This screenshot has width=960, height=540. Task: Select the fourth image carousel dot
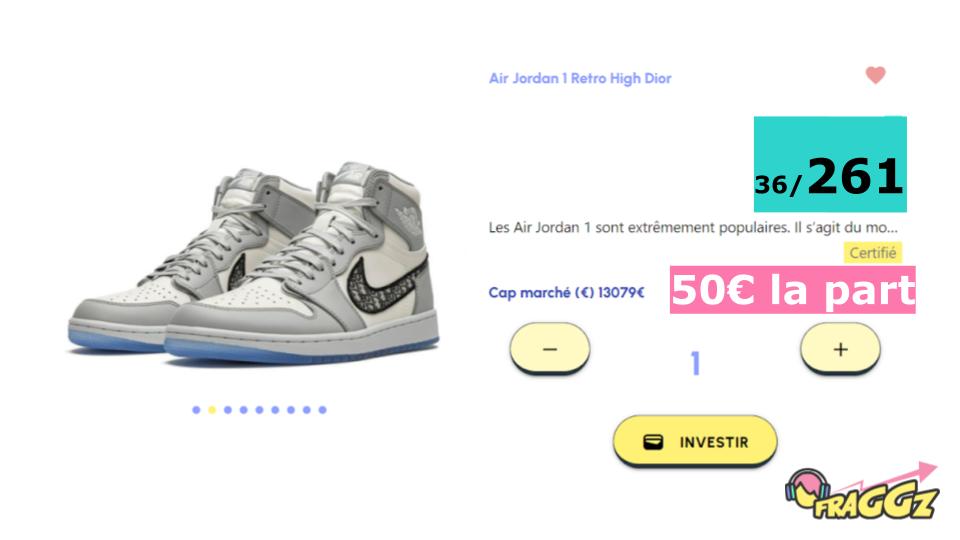[x=244, y=410]
